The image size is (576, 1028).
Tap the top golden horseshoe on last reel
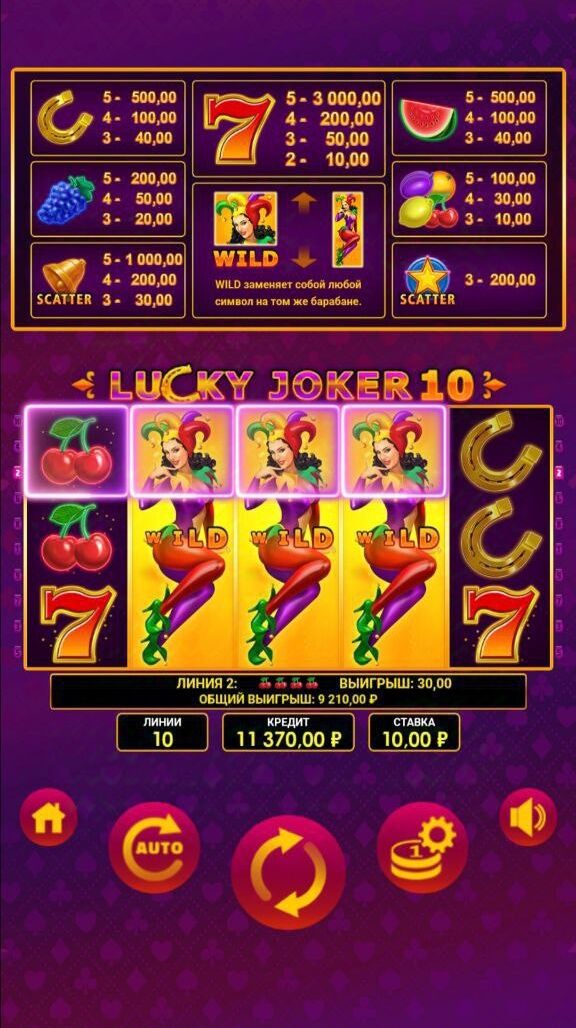point(502,452)
